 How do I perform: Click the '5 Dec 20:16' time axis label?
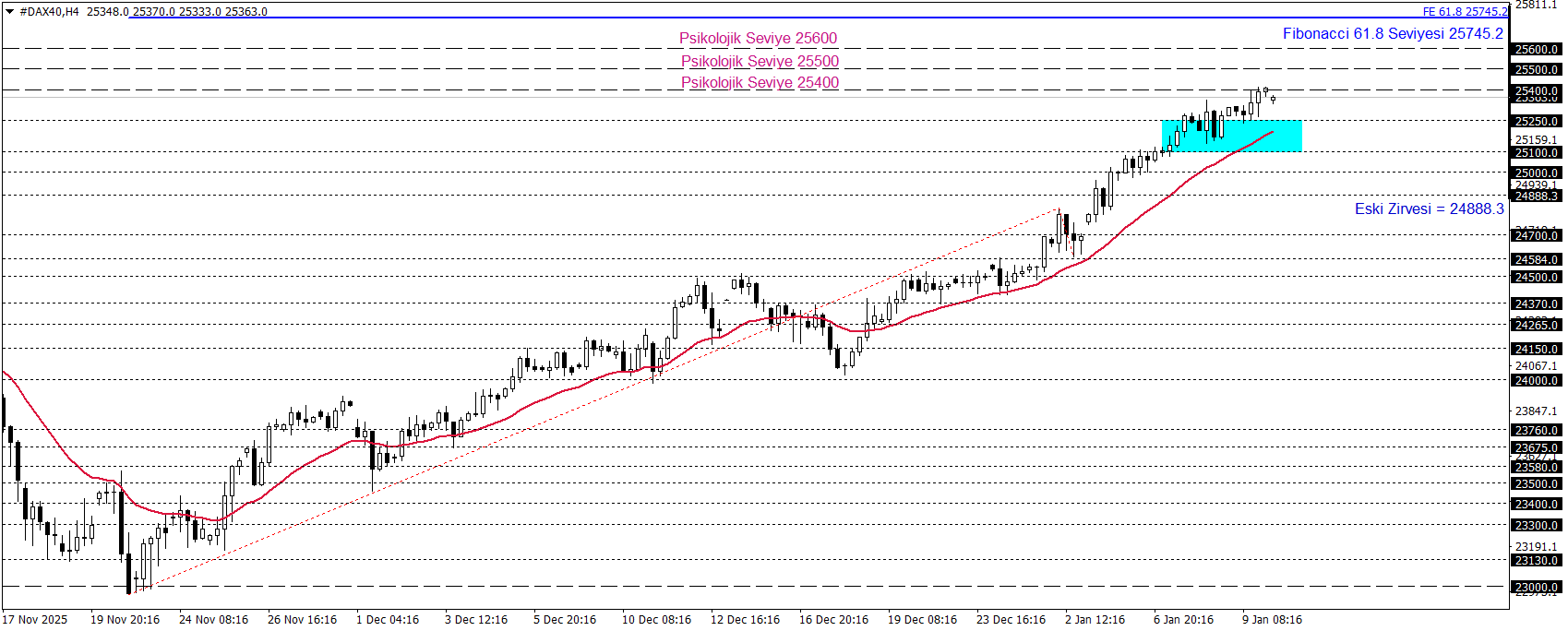(565, 620)
